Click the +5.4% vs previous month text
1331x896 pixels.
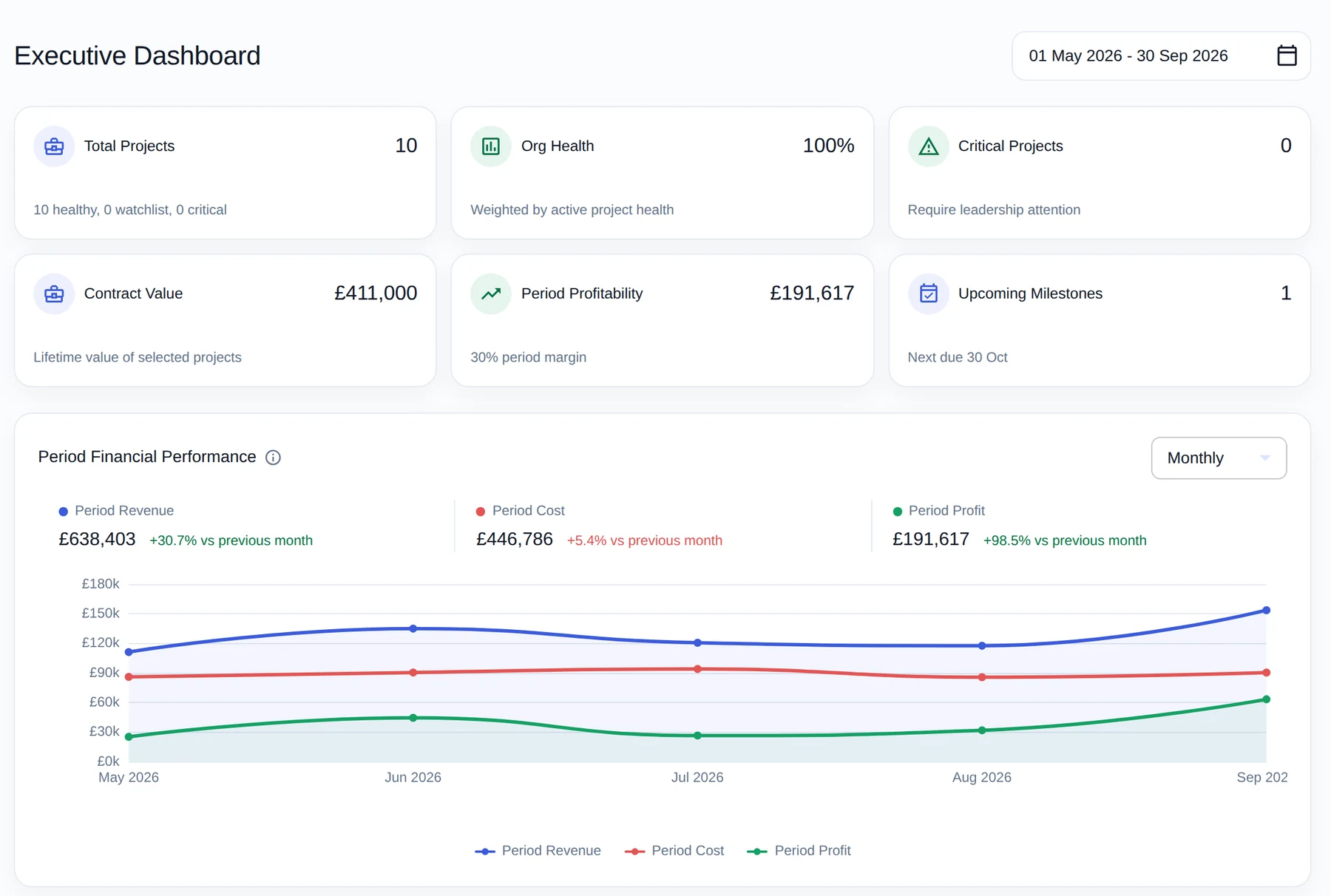[645, 541]
